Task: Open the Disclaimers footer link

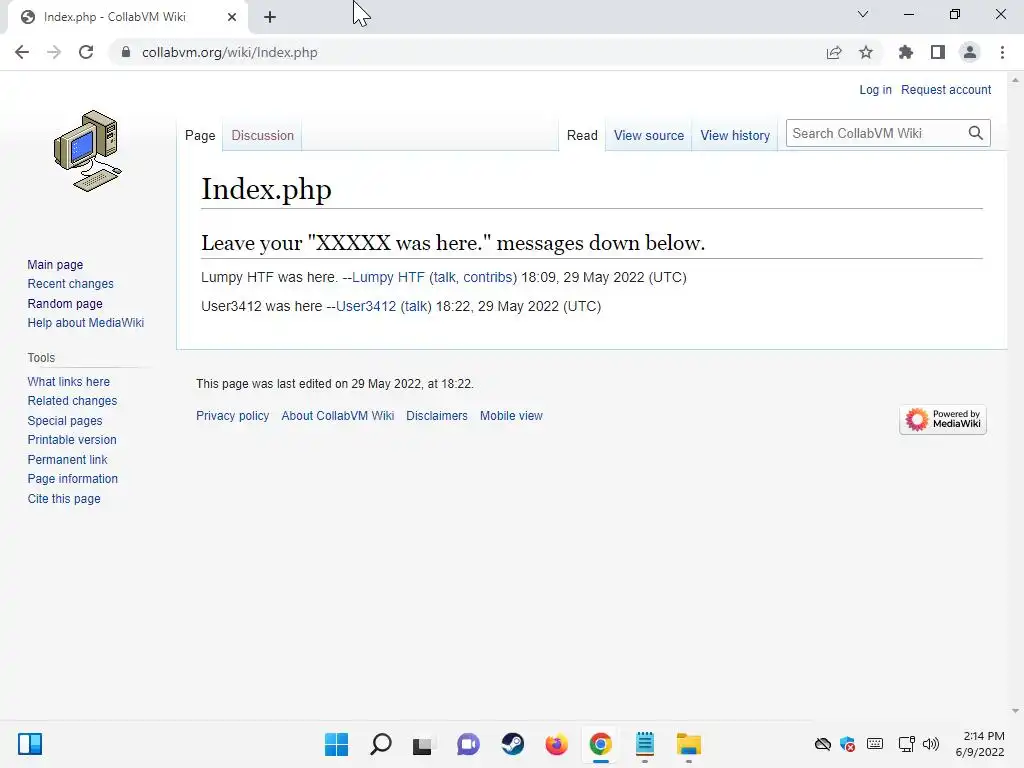Action: (x=437, y=415)
